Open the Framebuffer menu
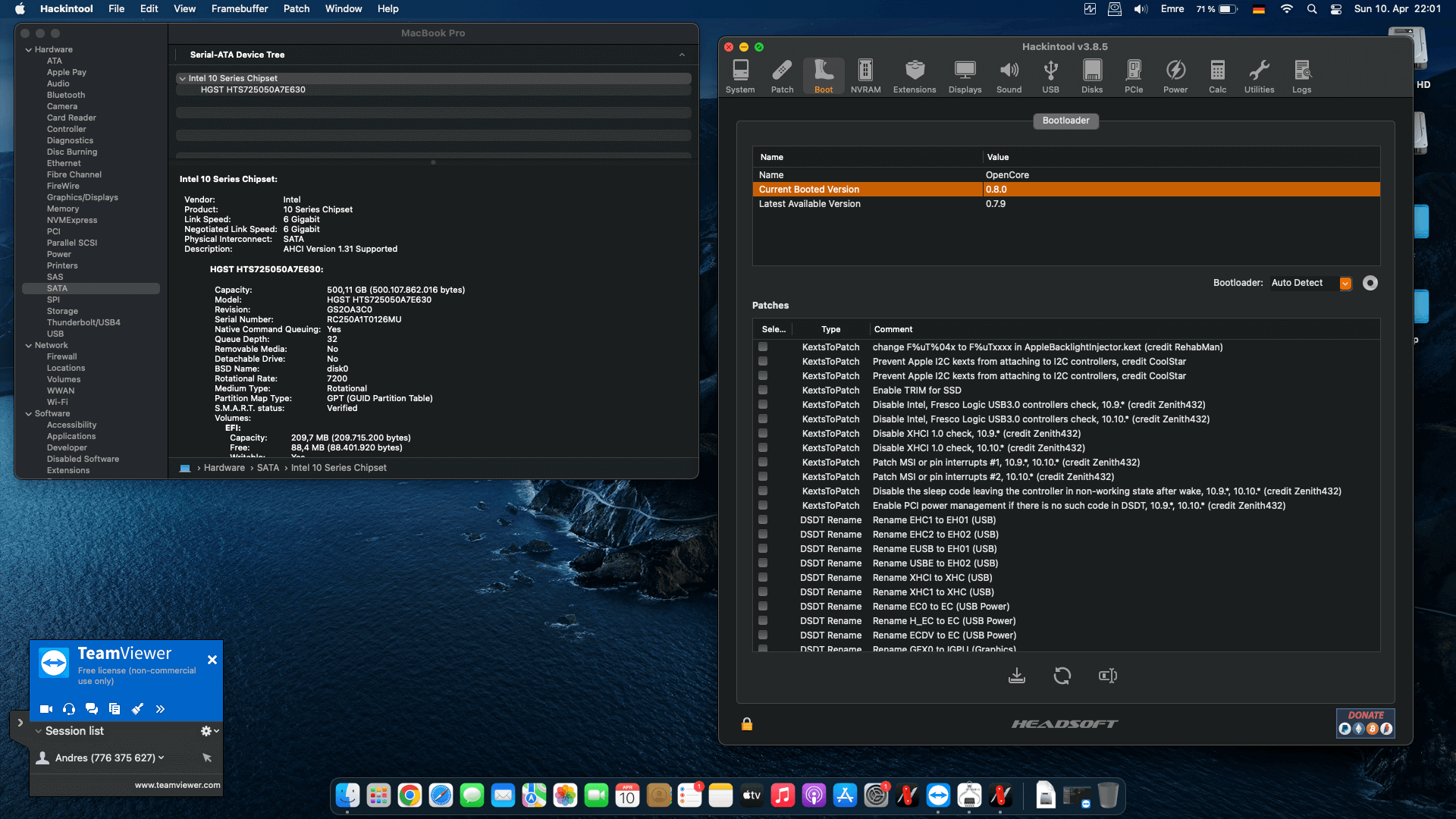This screenshot has height=819, width=1456. click(x=240, y=8)
